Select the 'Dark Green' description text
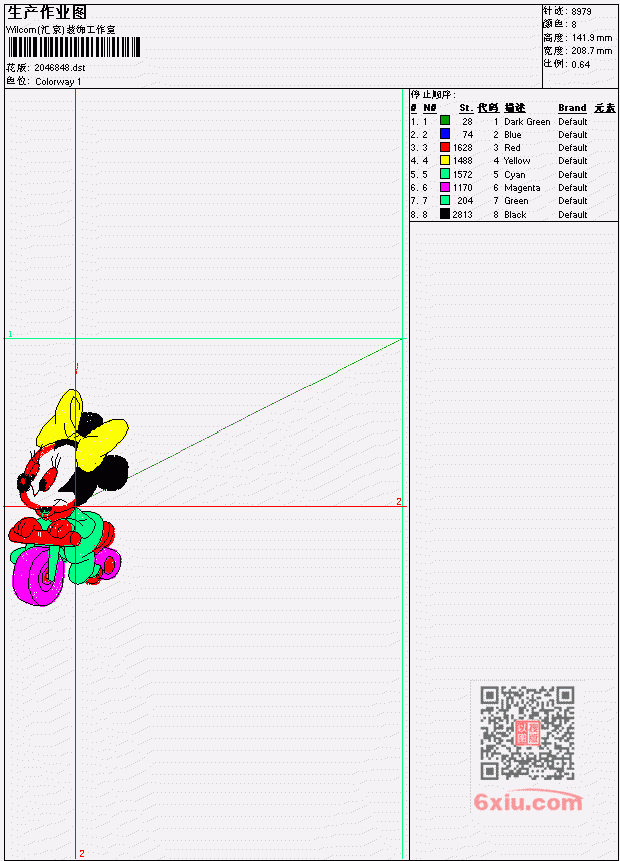Screen dimensions: 620x861 [x=527, y=122]
